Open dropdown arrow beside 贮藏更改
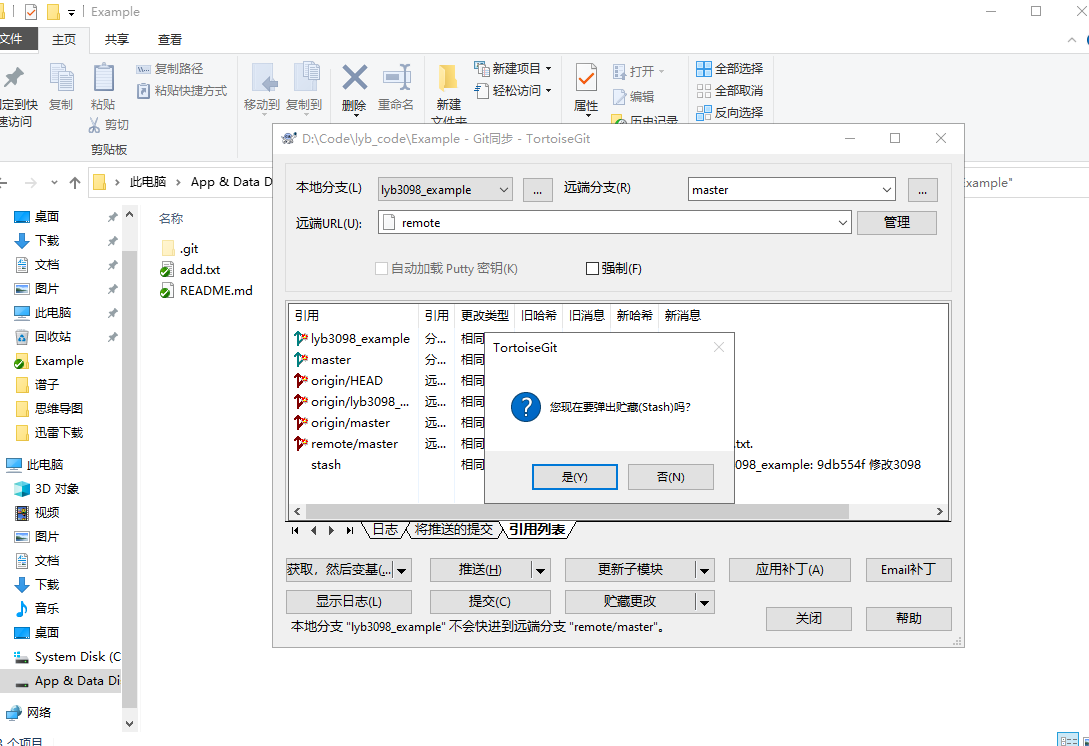 click(x=704, y=602)
